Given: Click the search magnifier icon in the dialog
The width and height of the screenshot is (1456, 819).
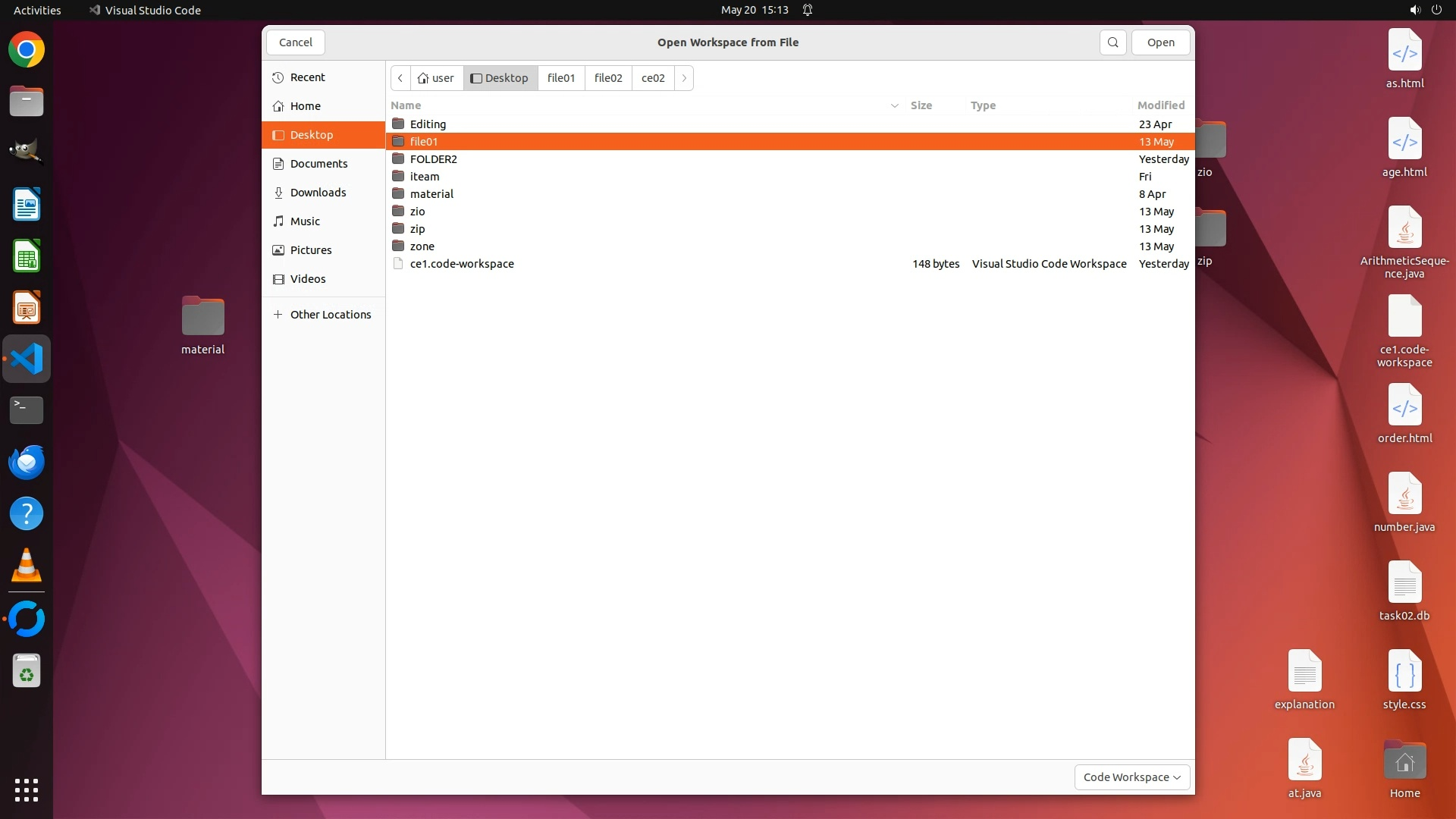Looking at the screenshot, I should pos(1112,42).
